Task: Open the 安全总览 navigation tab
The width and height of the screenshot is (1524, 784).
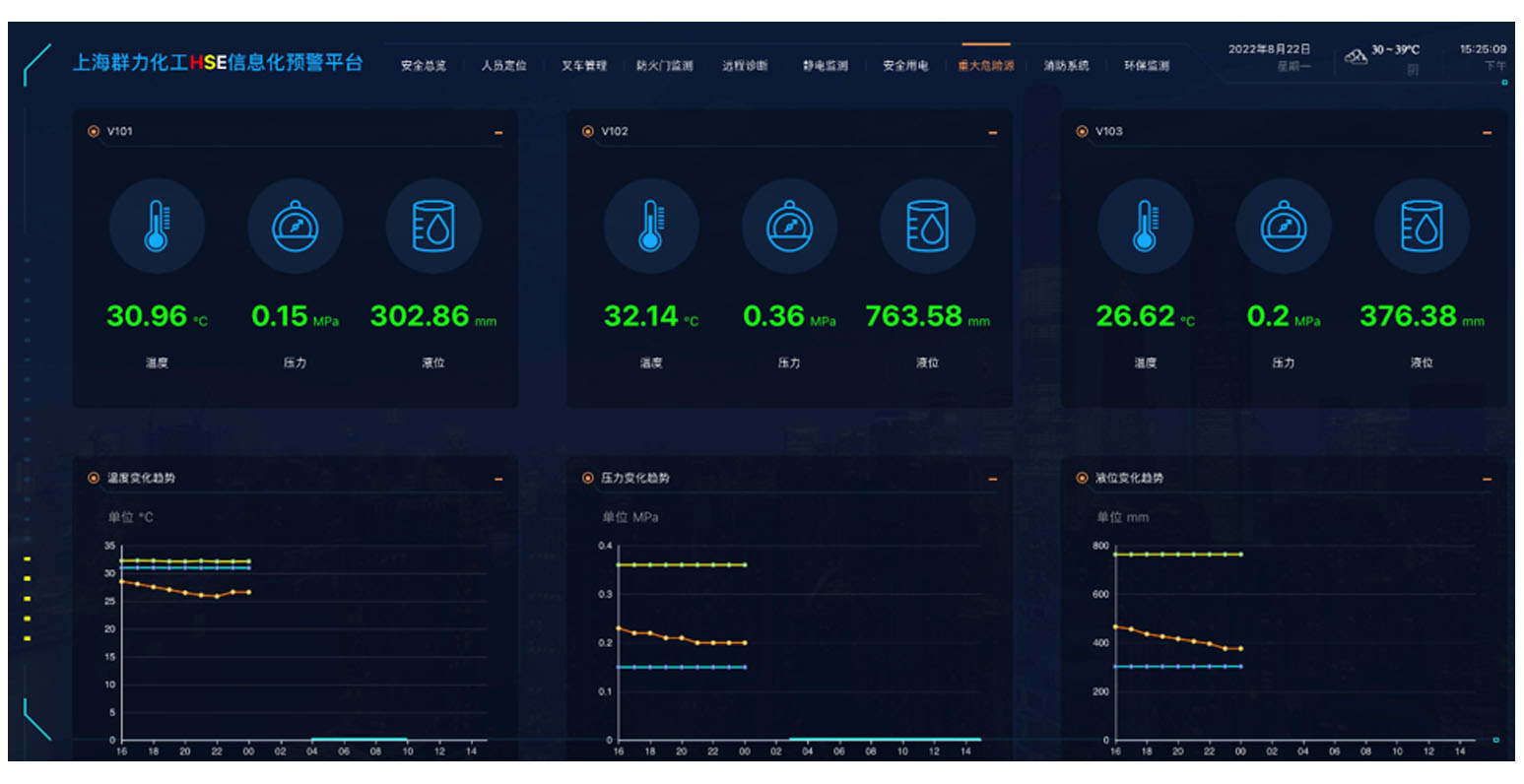Action: coord(424,66)
